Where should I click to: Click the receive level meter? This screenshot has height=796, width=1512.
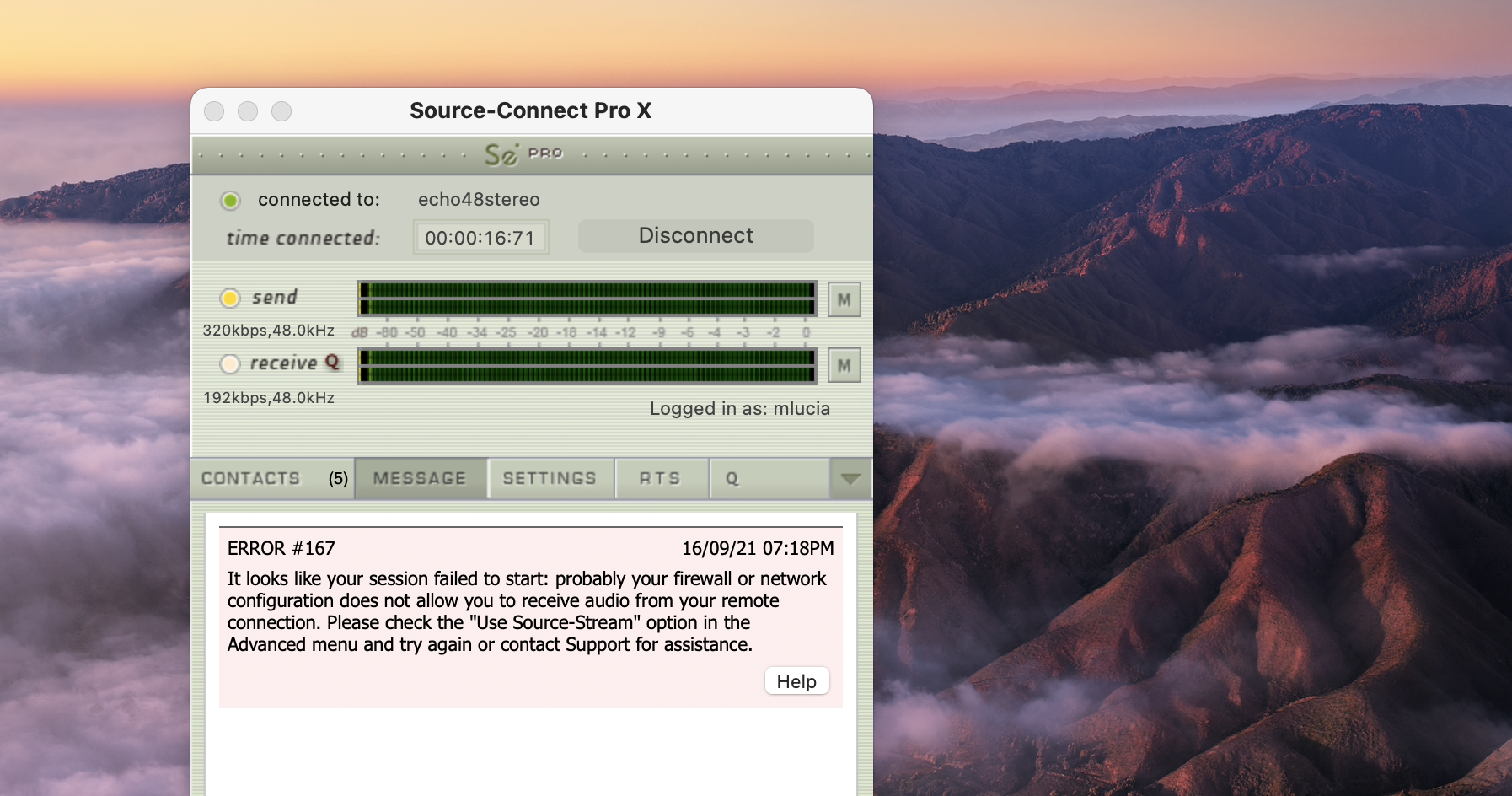pos(587,365)
